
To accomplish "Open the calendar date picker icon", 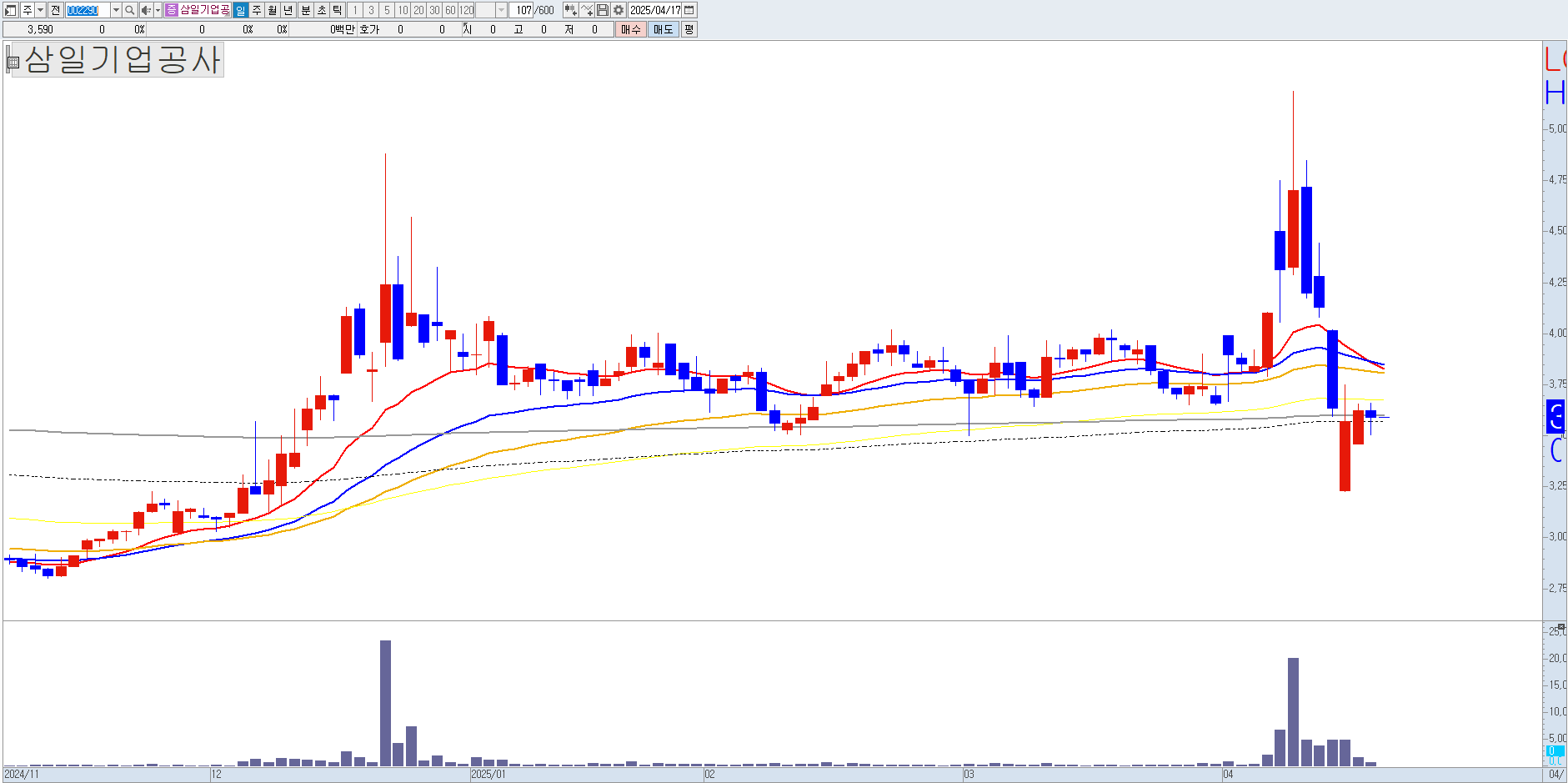I will pos(689,10).
